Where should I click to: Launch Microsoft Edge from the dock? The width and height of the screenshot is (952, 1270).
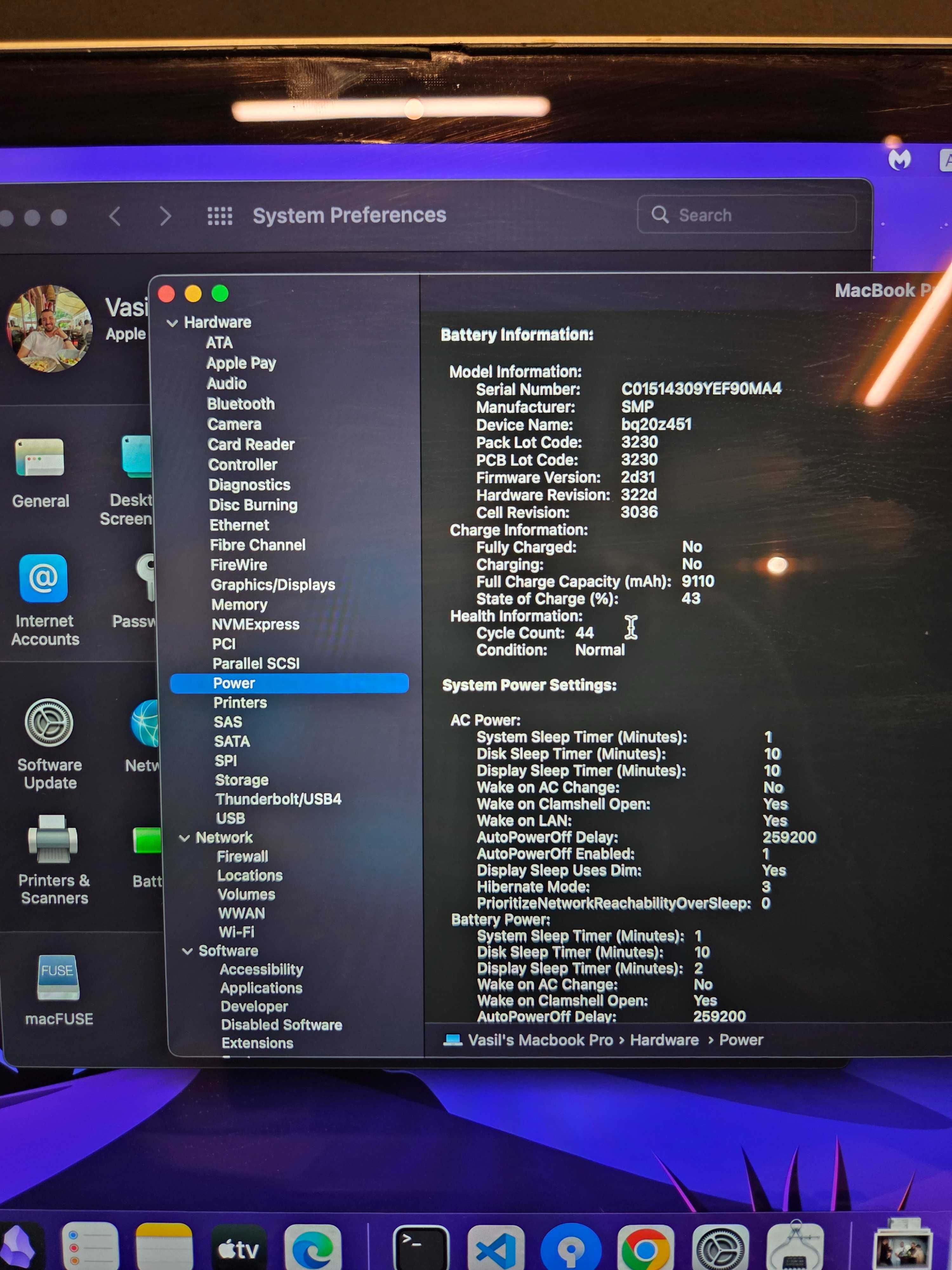[313, 1248]
